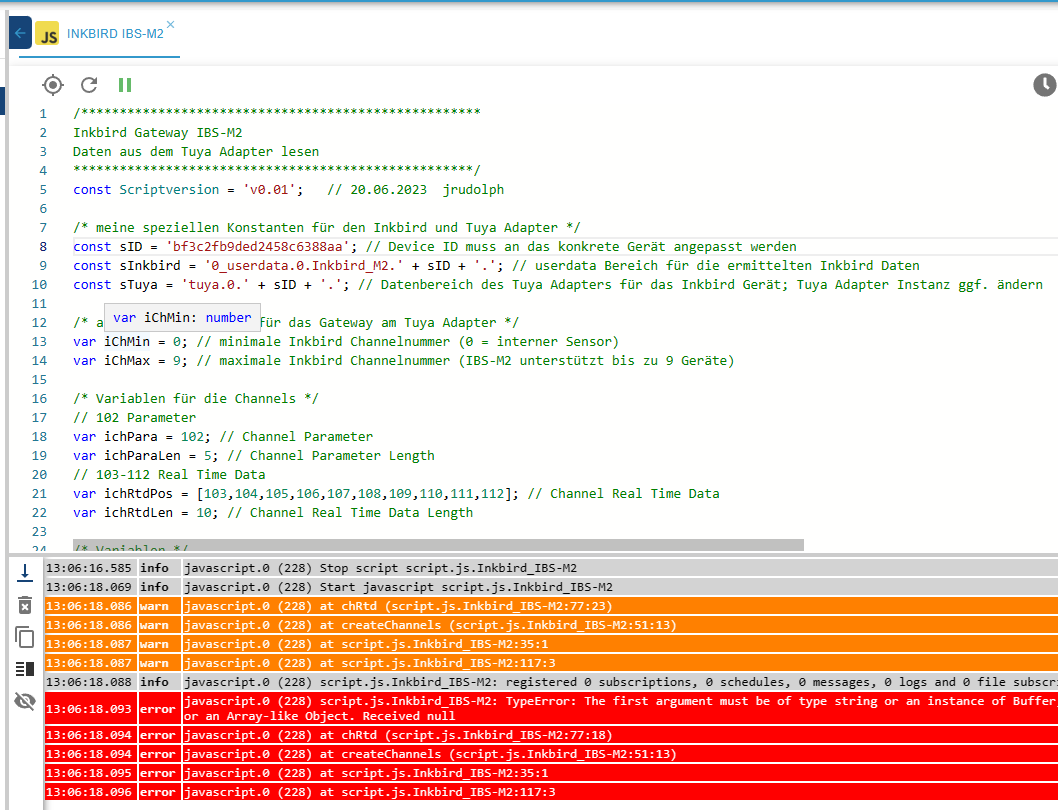Select warn entry 'at script.js.Inkbird_IBS-M2:35:1'
The height and width of the screenshot is (810, 1058).
click(x=551, y=644)
